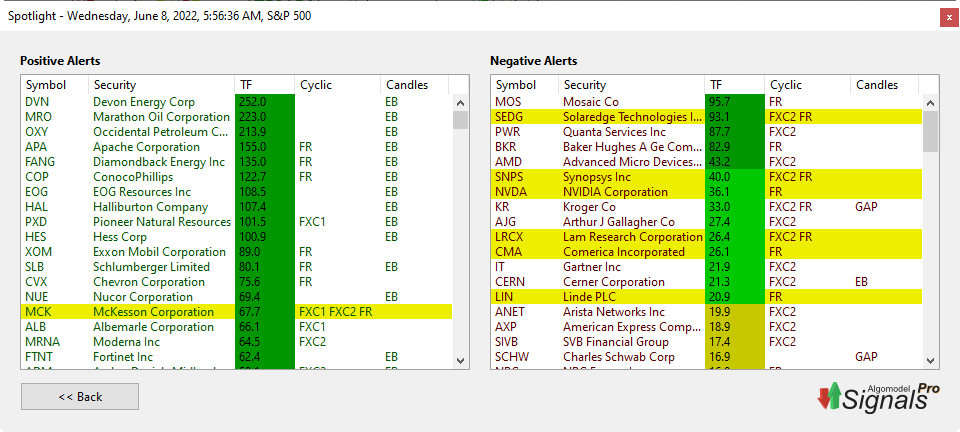
Task: Select Gartner Inc row
Action: (x=707, y=267)
